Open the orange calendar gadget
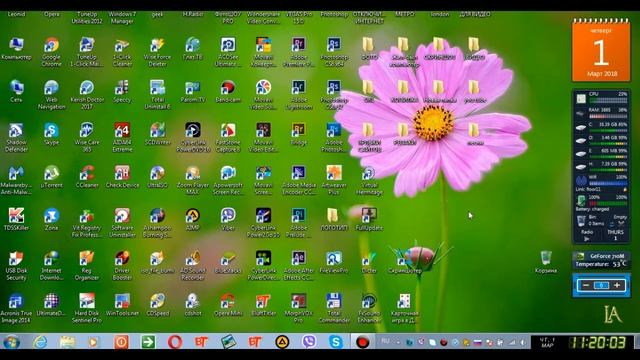640x360 pixels. point(601,50)
